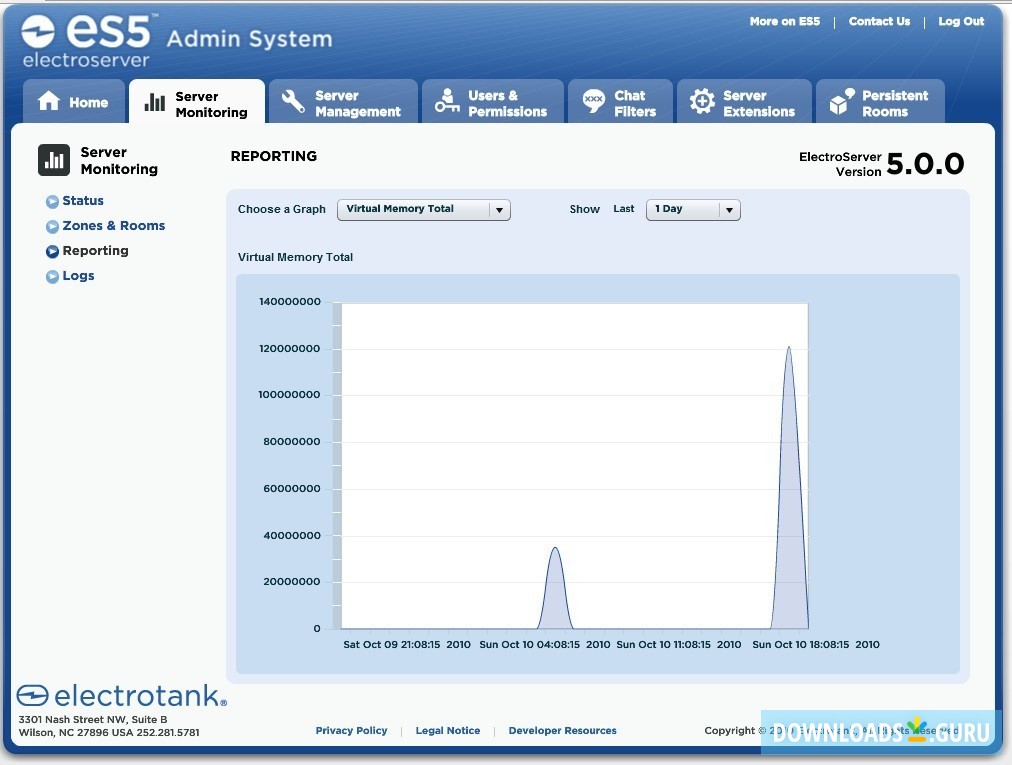Switch to the Chat Filters tab
This screenshot has width=1012, height=765.
coord(634,104)
